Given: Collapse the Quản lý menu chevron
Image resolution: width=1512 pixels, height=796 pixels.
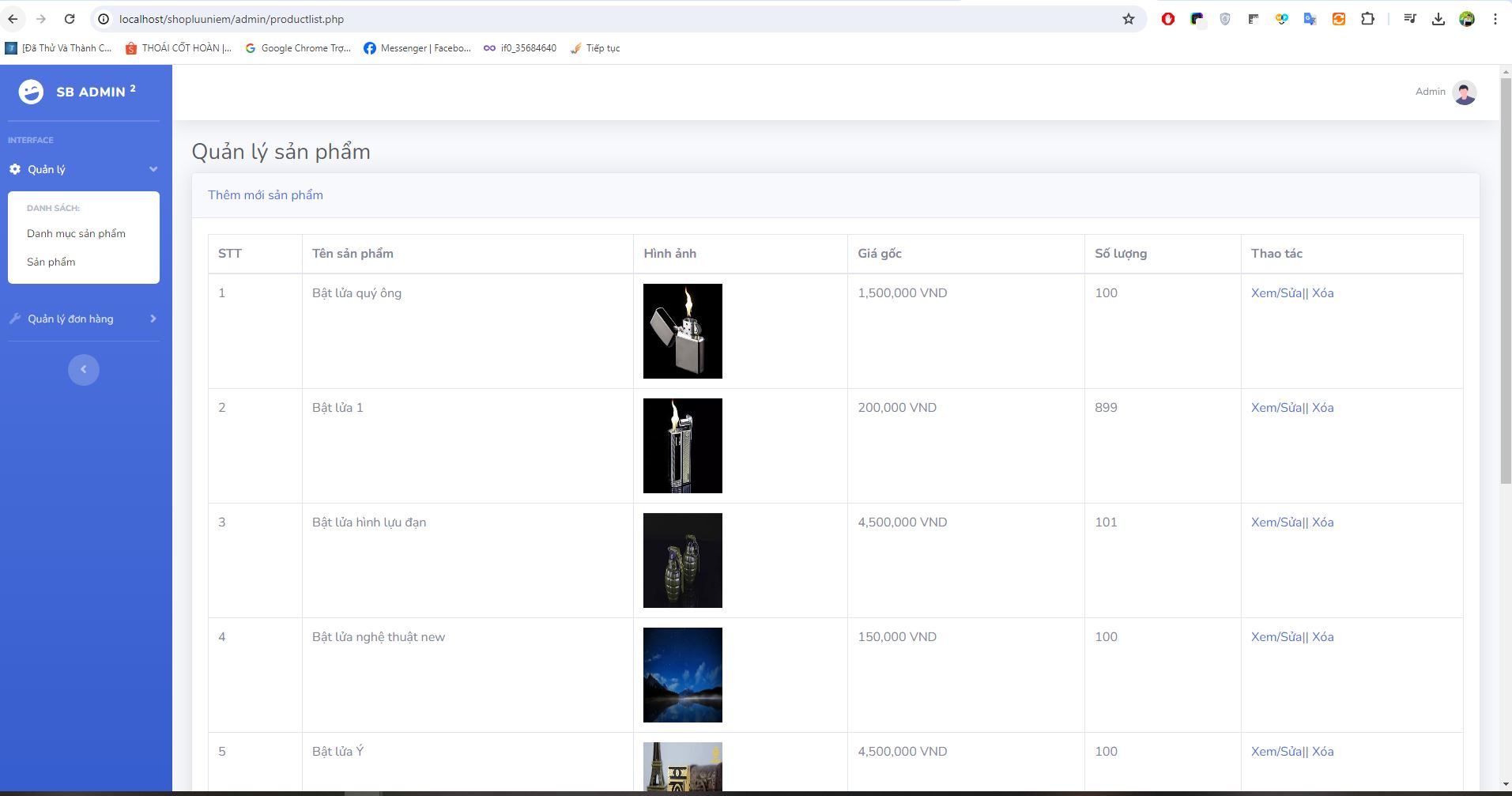Looking at the screenshot, I should click(x=153, y=169).
